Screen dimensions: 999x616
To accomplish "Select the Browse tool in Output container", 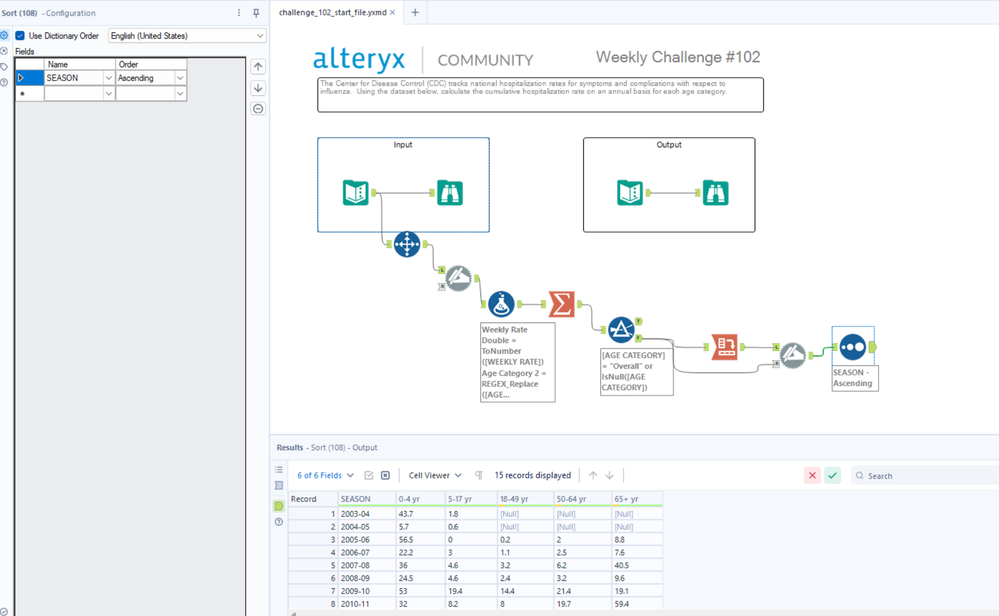I will [715, 192].
